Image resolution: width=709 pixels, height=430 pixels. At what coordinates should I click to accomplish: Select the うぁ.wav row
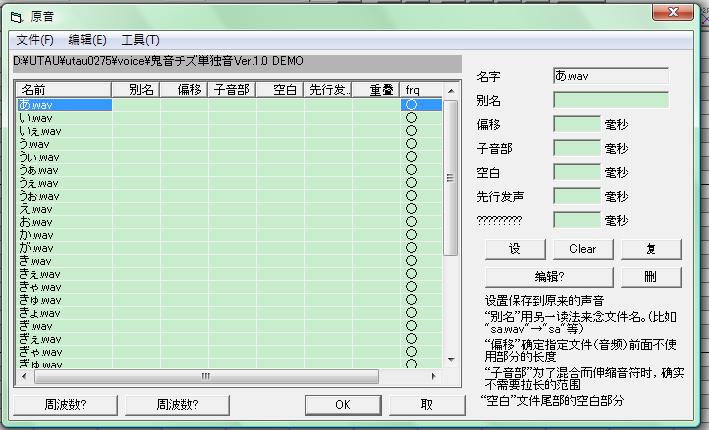(230, 170)
